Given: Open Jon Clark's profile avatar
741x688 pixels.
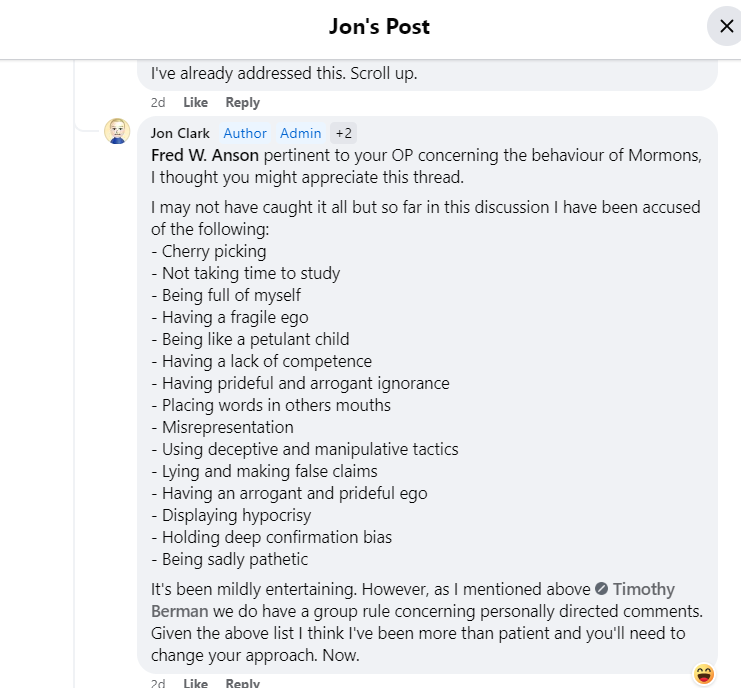Looking at the screenshot, I should pos(117,131).
